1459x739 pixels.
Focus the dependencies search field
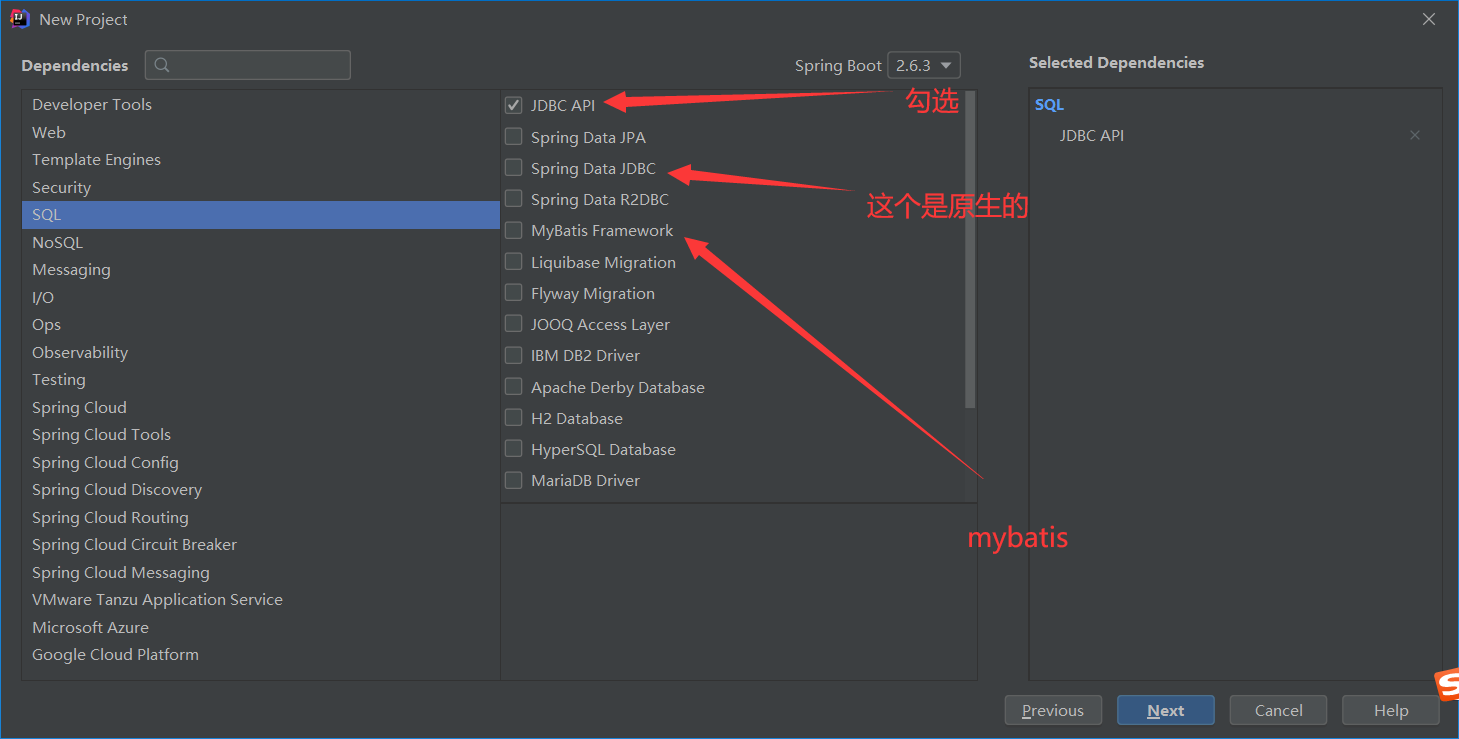248,65
